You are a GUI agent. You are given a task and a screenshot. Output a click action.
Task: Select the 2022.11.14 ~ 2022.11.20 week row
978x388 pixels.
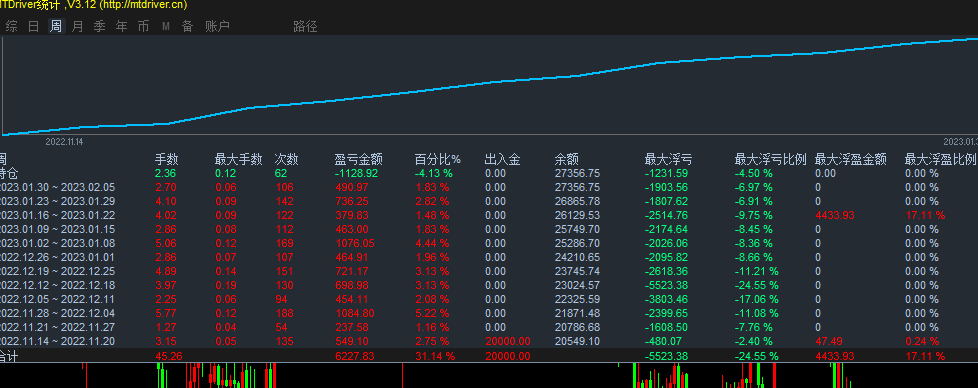point(489,341)
